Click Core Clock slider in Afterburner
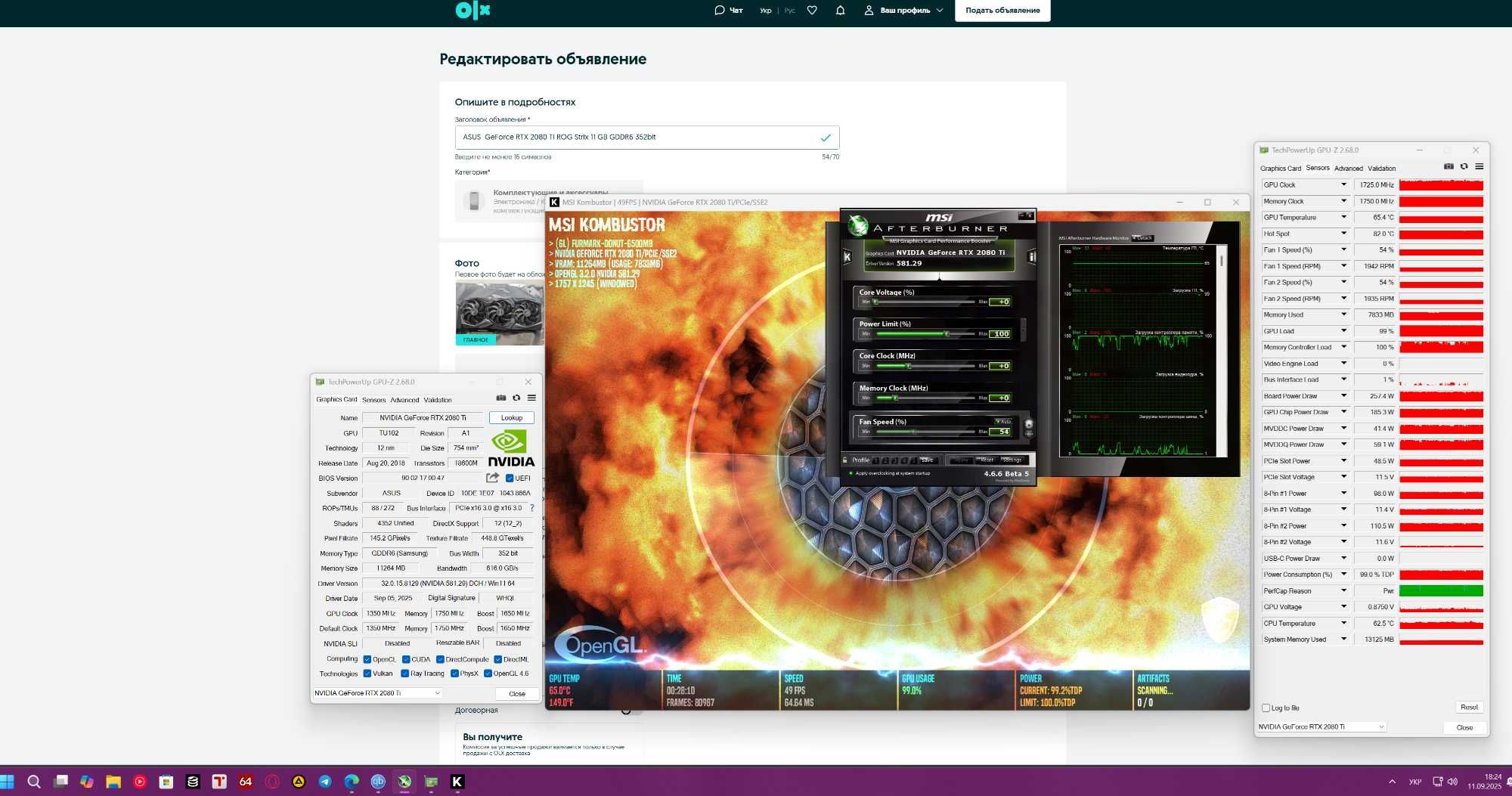Screen dimensions: 1512x796 pyautogui.click(x=925, y=366)
